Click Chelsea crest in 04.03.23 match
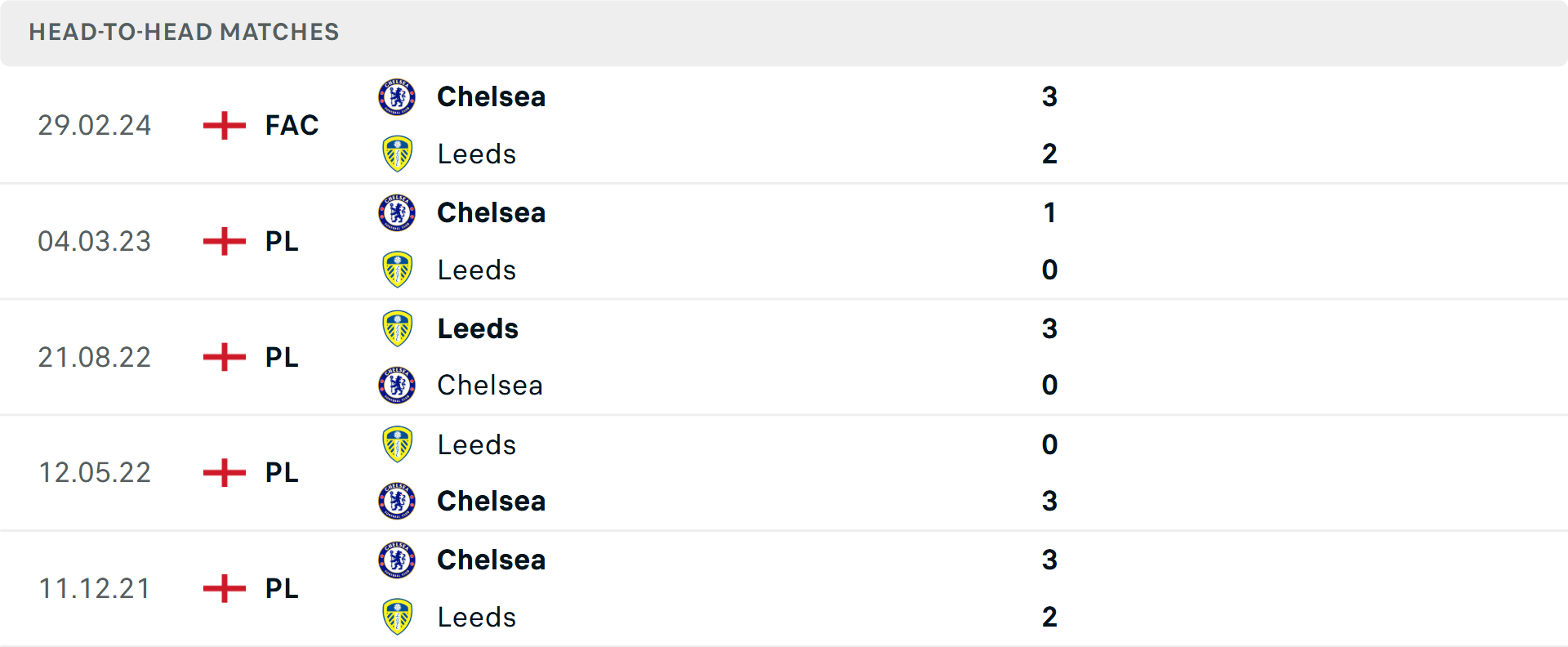The image size is (1568, 647). 397,213
